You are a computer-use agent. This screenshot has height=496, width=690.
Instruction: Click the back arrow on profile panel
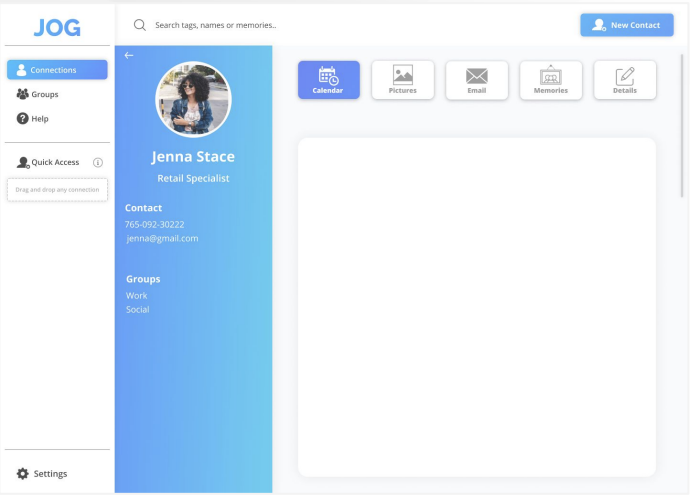tap(128, 56)
